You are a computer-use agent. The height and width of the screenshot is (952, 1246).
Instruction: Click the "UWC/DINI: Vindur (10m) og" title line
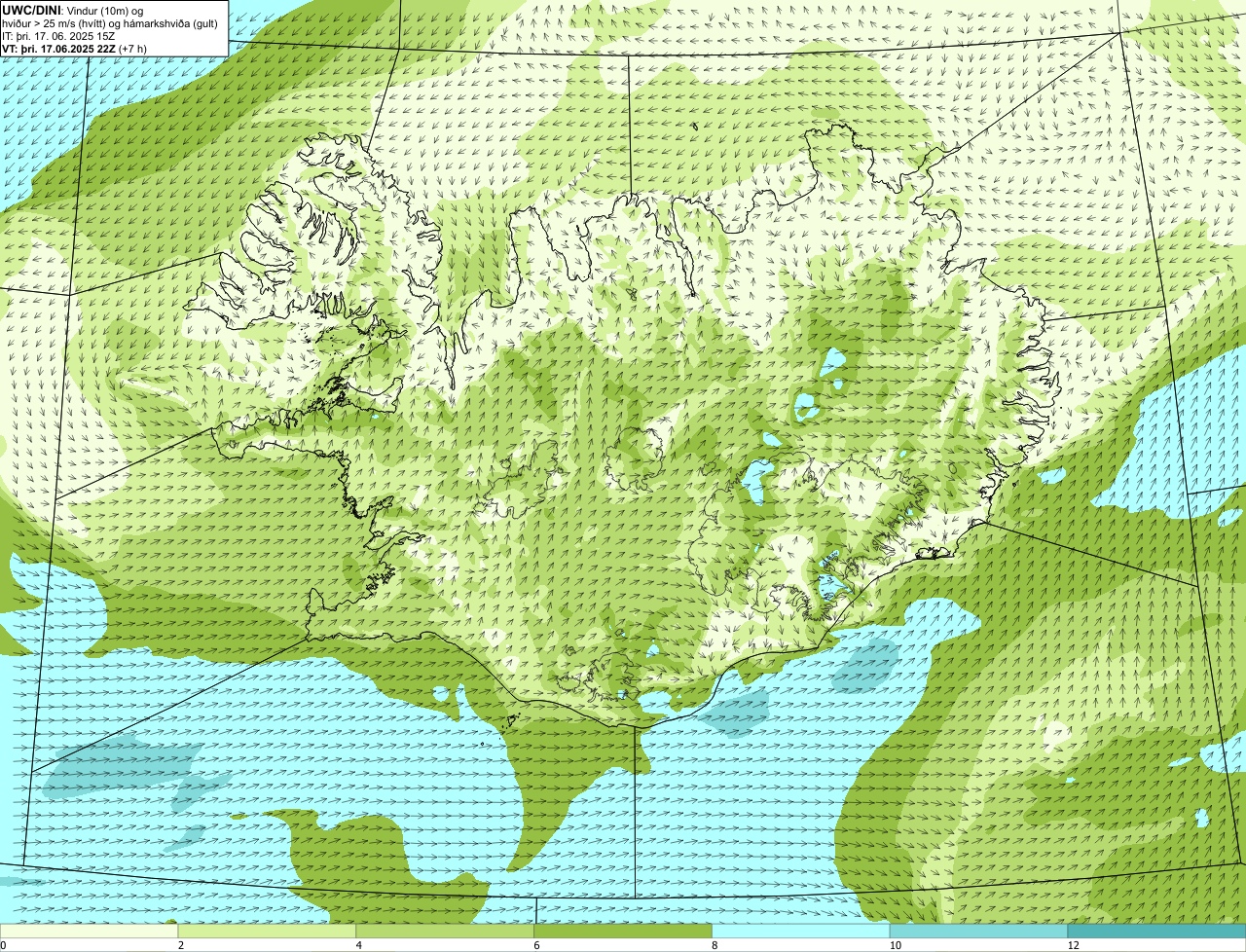point(73,10)
